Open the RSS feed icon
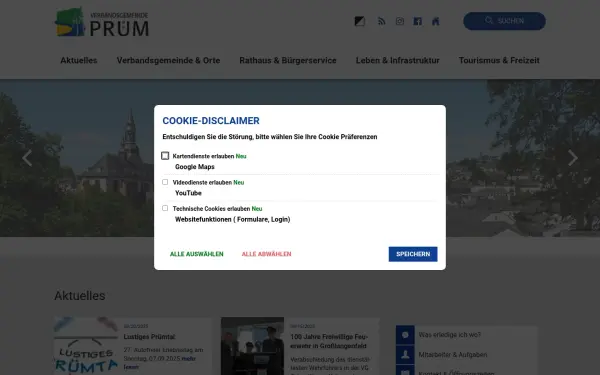 pyautogui.click(x=382, y=21)
